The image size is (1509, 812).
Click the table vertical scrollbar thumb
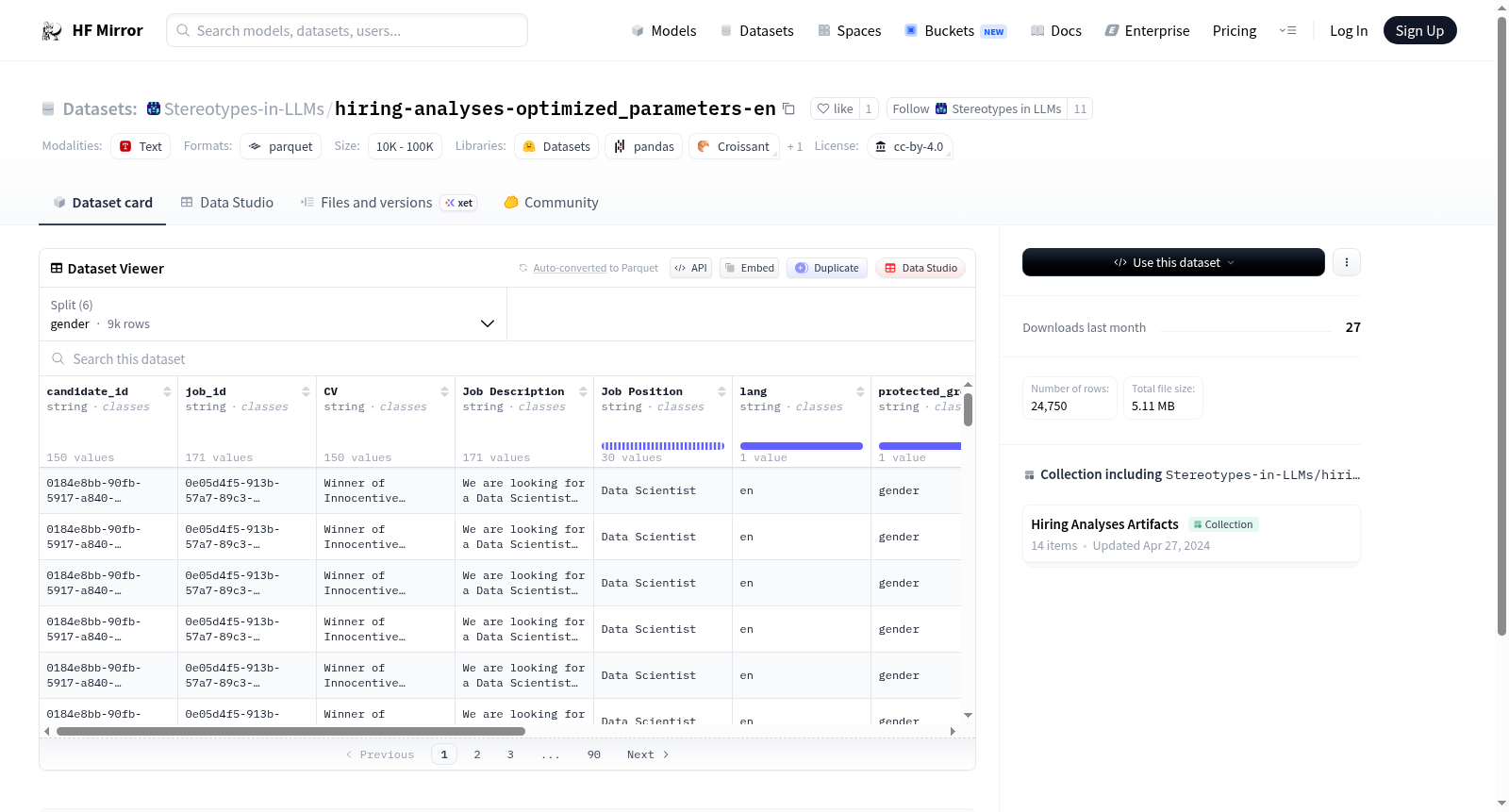tap(968, 409)
